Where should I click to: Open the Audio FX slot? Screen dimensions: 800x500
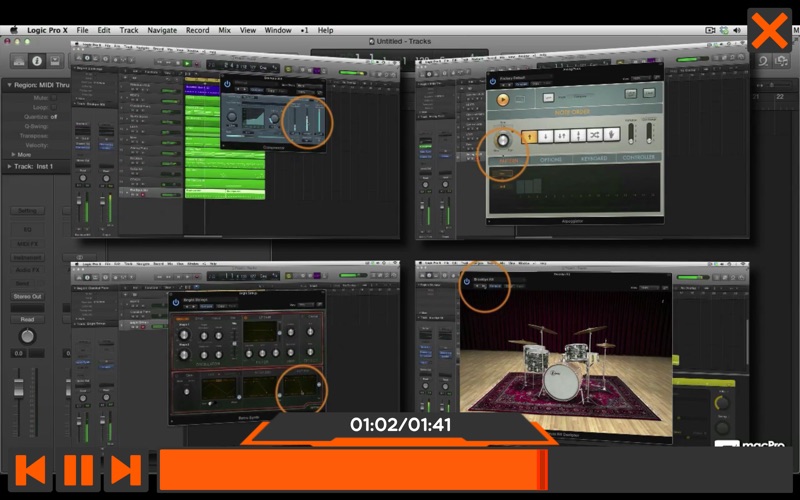tap(27, 270)
